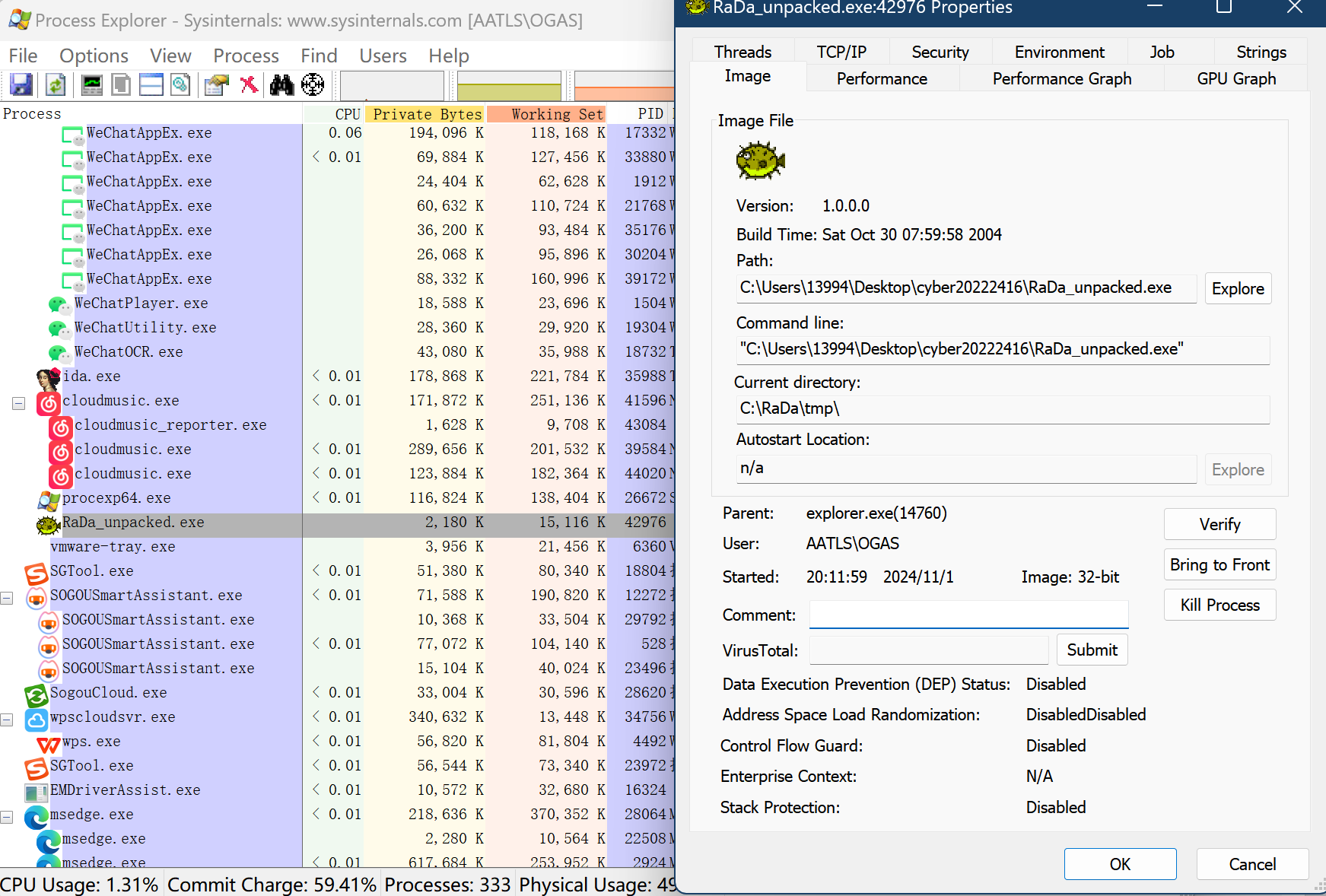The width and height of the screenshot is (1326, 896).
Task: Click the DLL/handle view icon
Action: click(x=181, y=84)
